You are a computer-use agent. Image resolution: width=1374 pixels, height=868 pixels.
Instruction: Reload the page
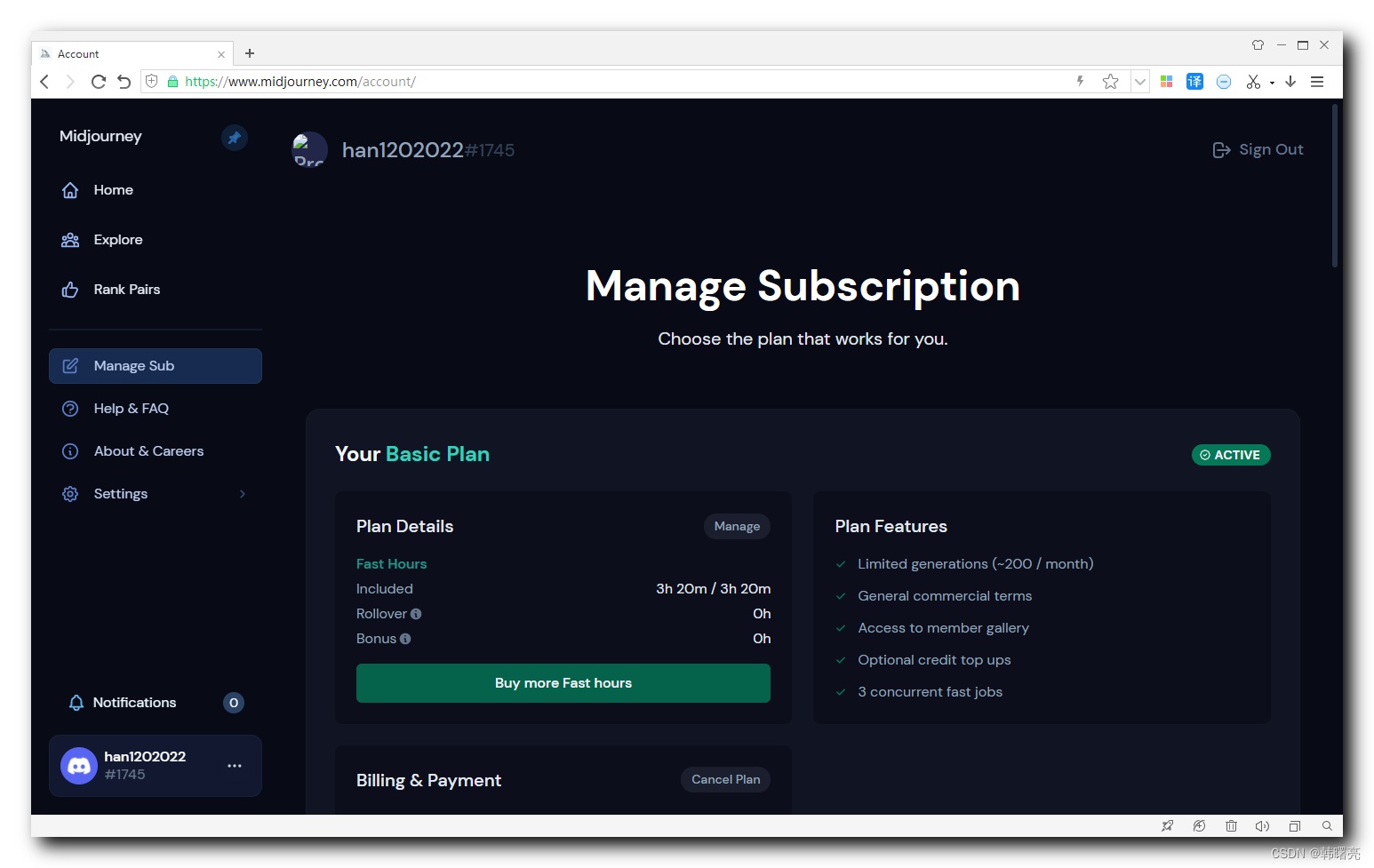tap(98, 82)
